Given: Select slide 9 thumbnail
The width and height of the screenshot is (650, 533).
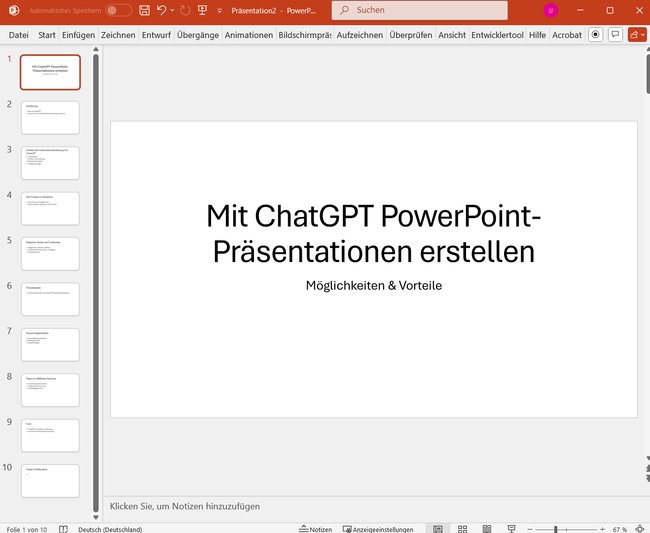Looking at the screenshot, I should click(50, 435).
